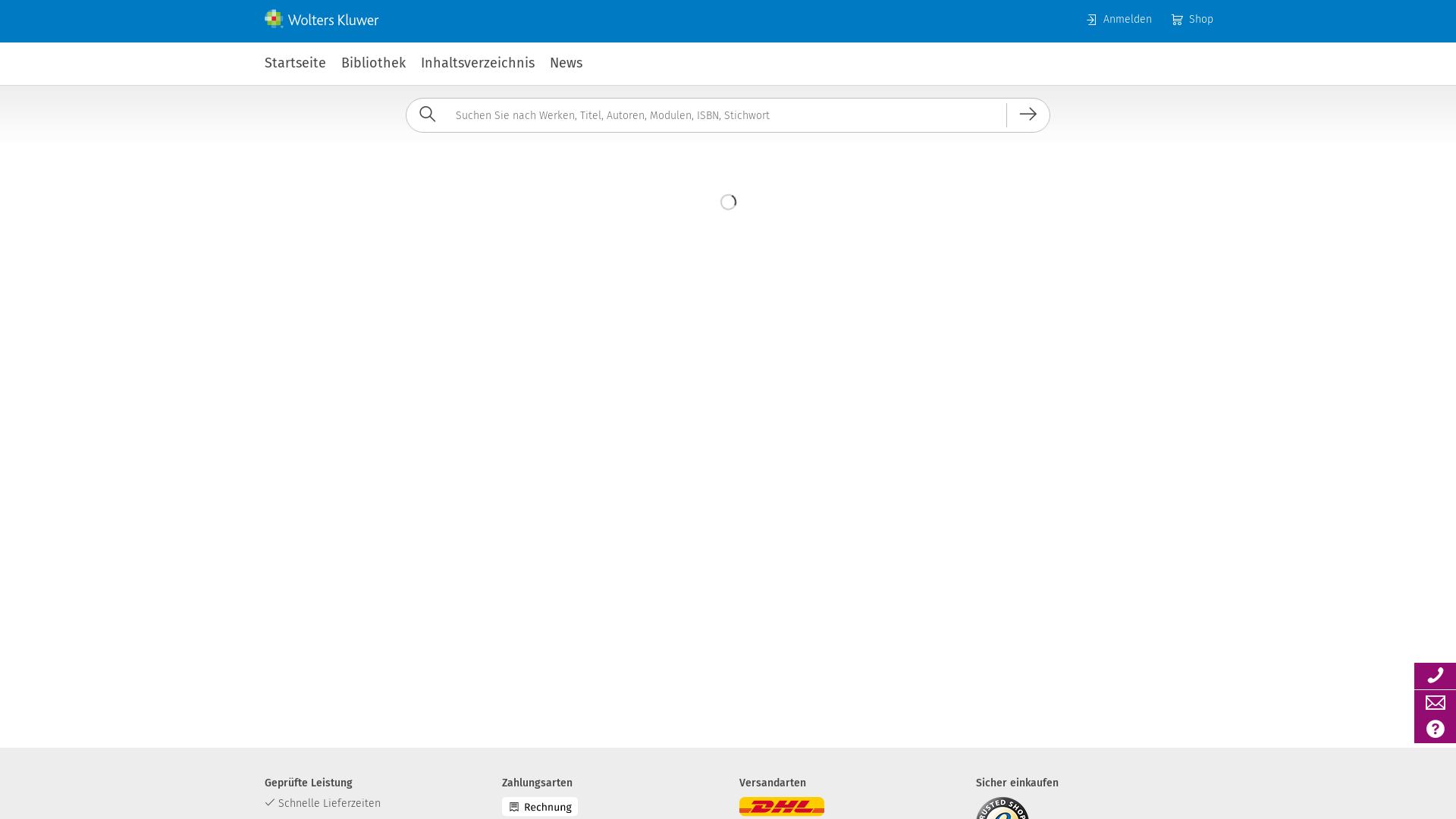The image size is (1456, 819).
Task: Select the Inhaltsverzeichnis tab
Action: pyautogui.click(x=477, y=62)
